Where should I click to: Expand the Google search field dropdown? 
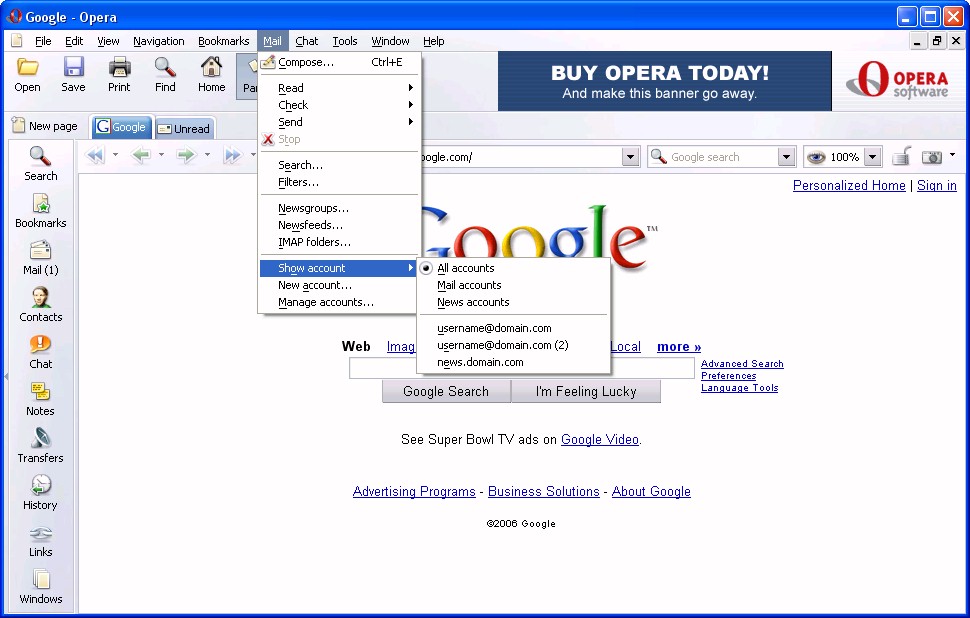pyautogui.click(x=786, y=157)
